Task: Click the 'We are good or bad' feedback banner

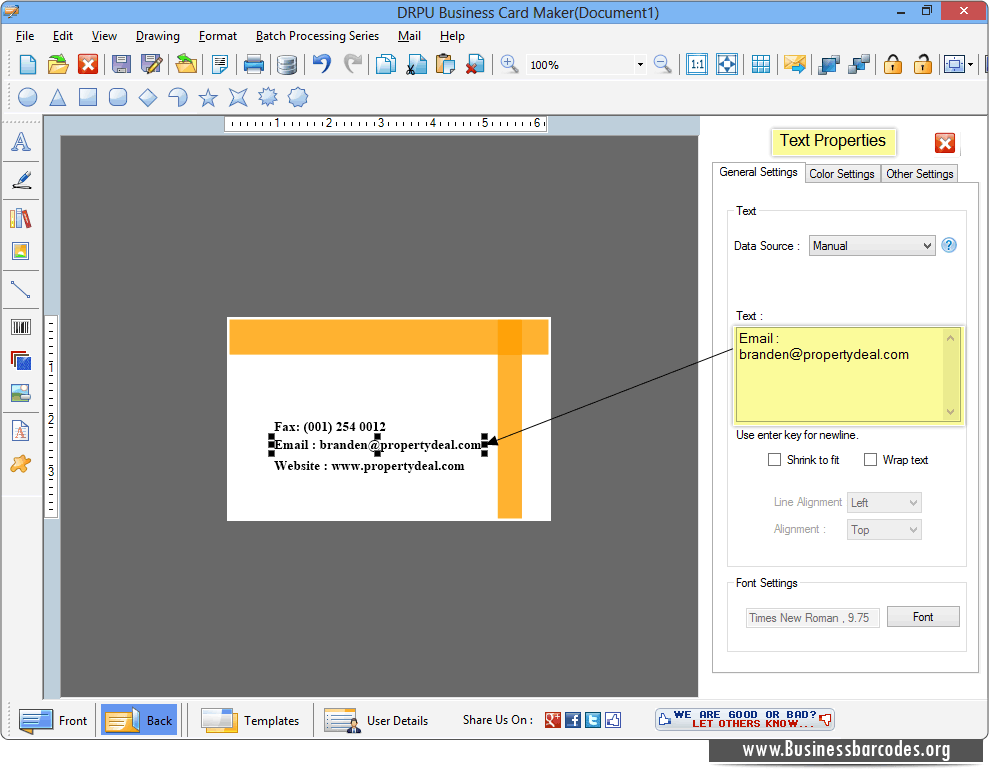Action: coord(745,719)
